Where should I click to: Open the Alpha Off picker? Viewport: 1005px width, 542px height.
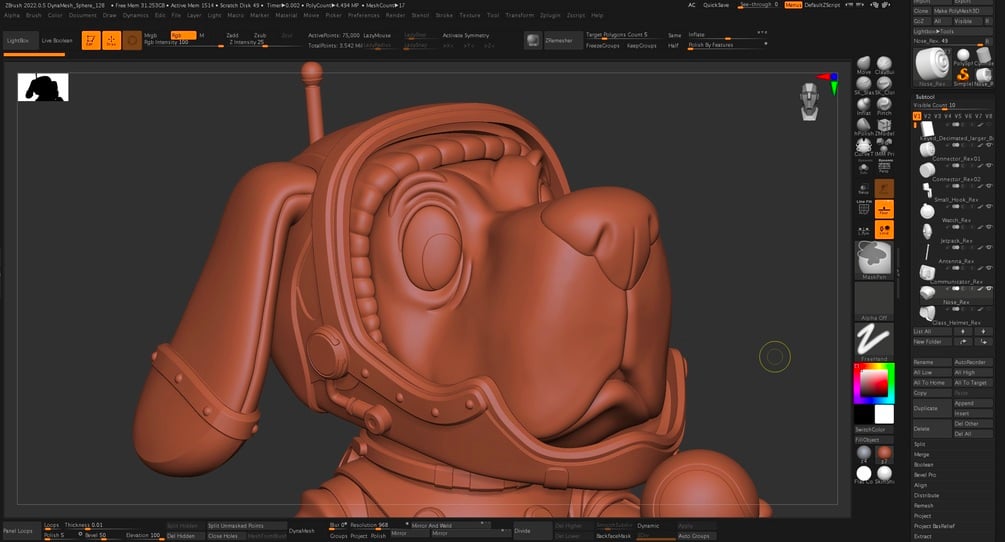tap(874, 301)
